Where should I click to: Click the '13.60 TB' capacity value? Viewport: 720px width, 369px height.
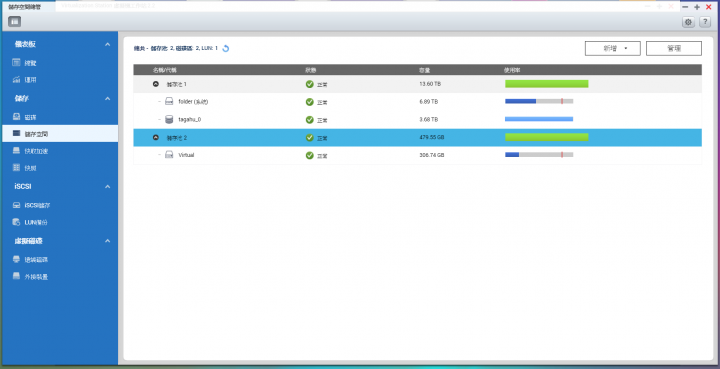(430, 84)
